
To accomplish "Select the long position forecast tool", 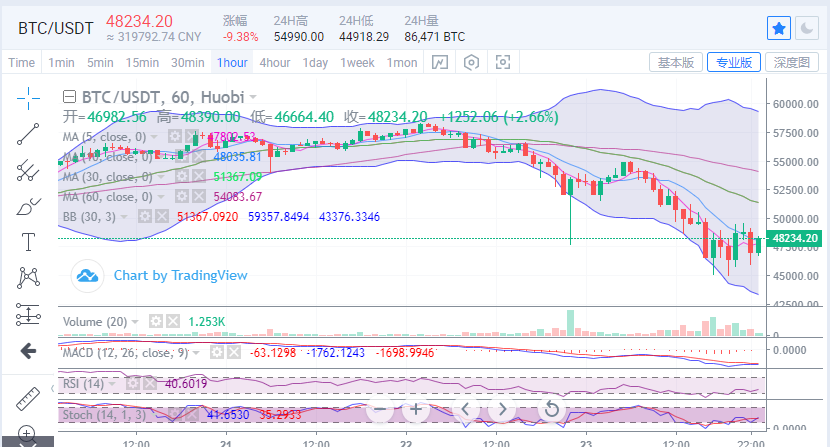I will click(28, 314).
